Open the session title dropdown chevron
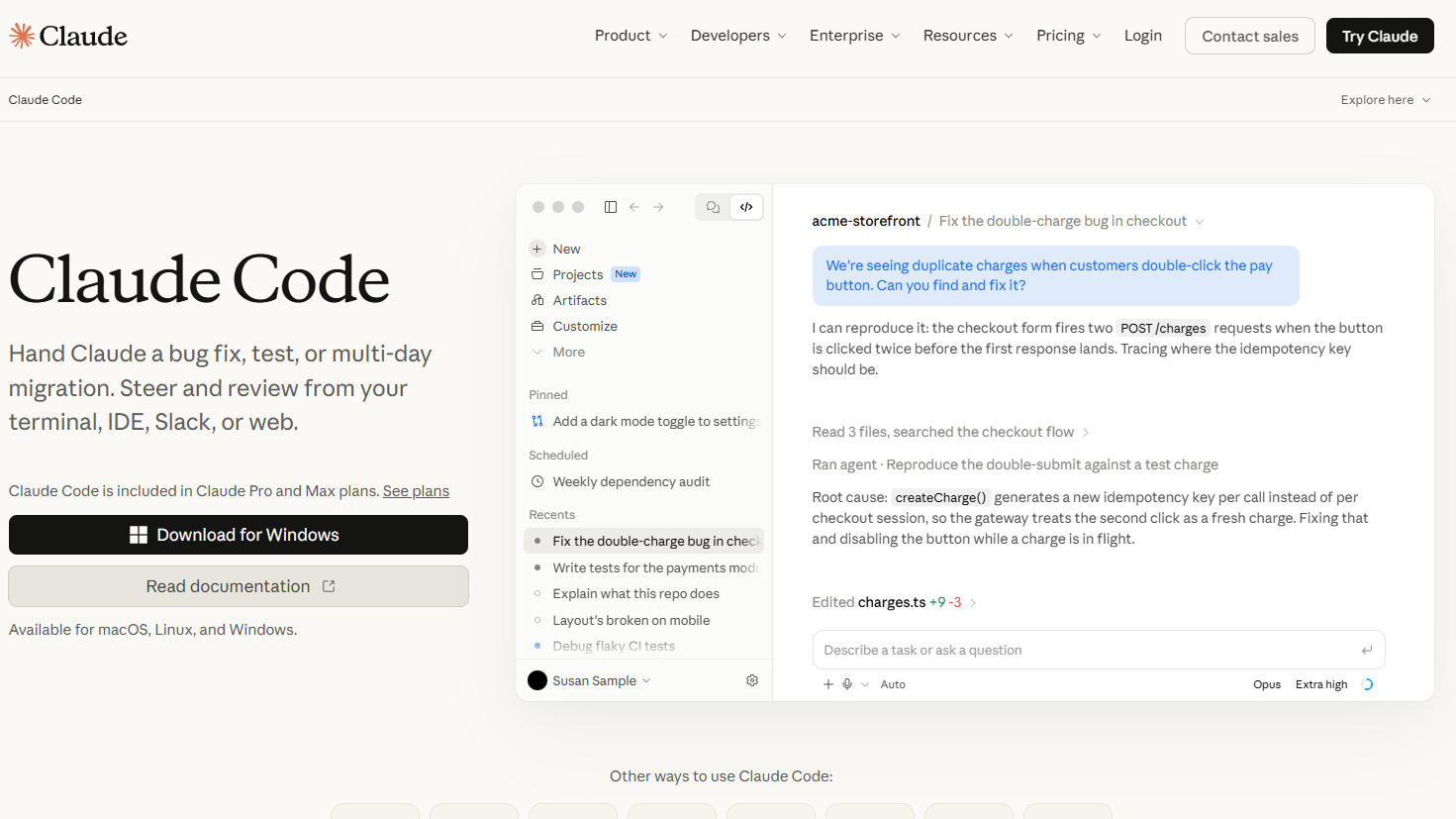 pos(1200,222)
